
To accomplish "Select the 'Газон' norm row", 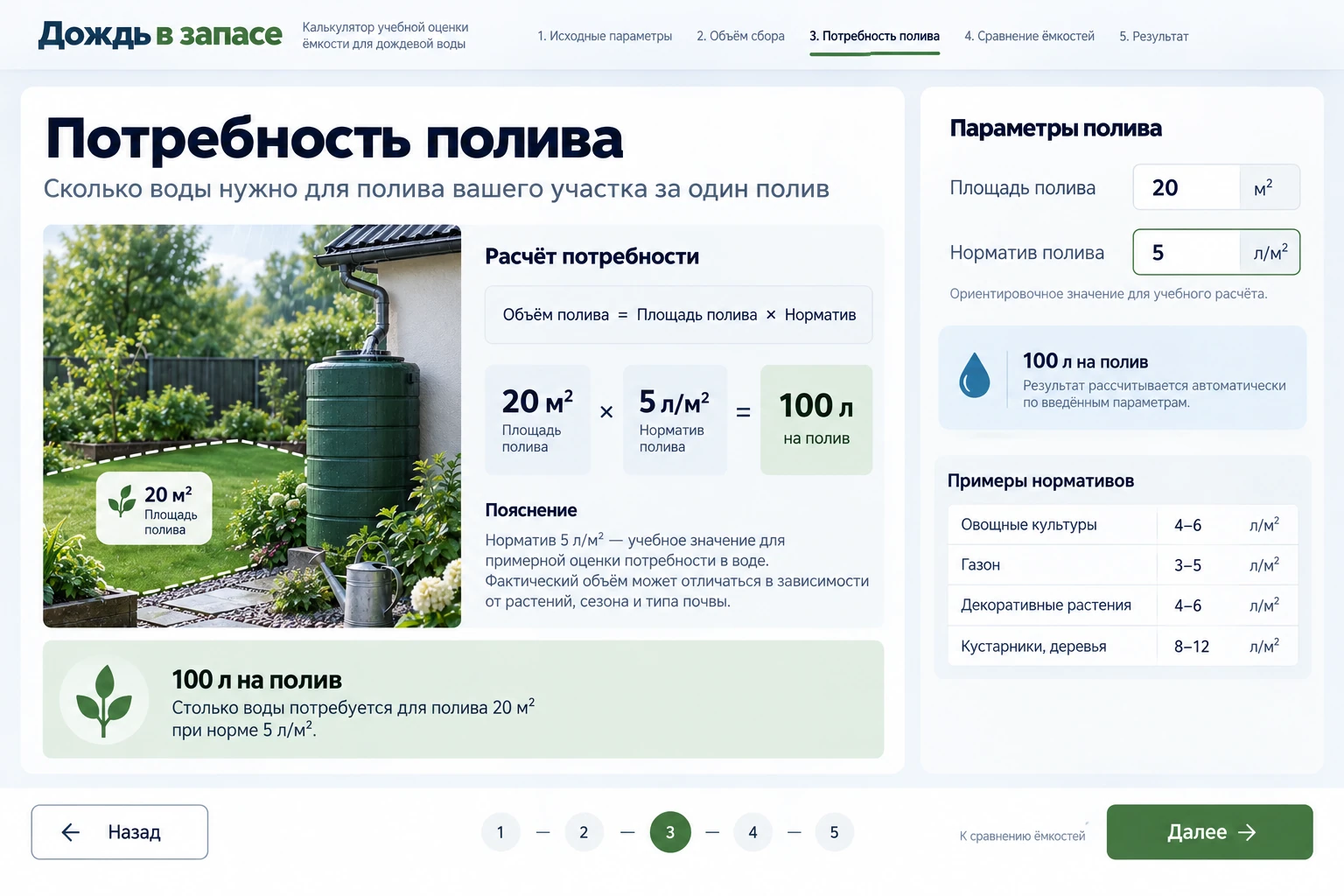I will [x=1123, y=565].
